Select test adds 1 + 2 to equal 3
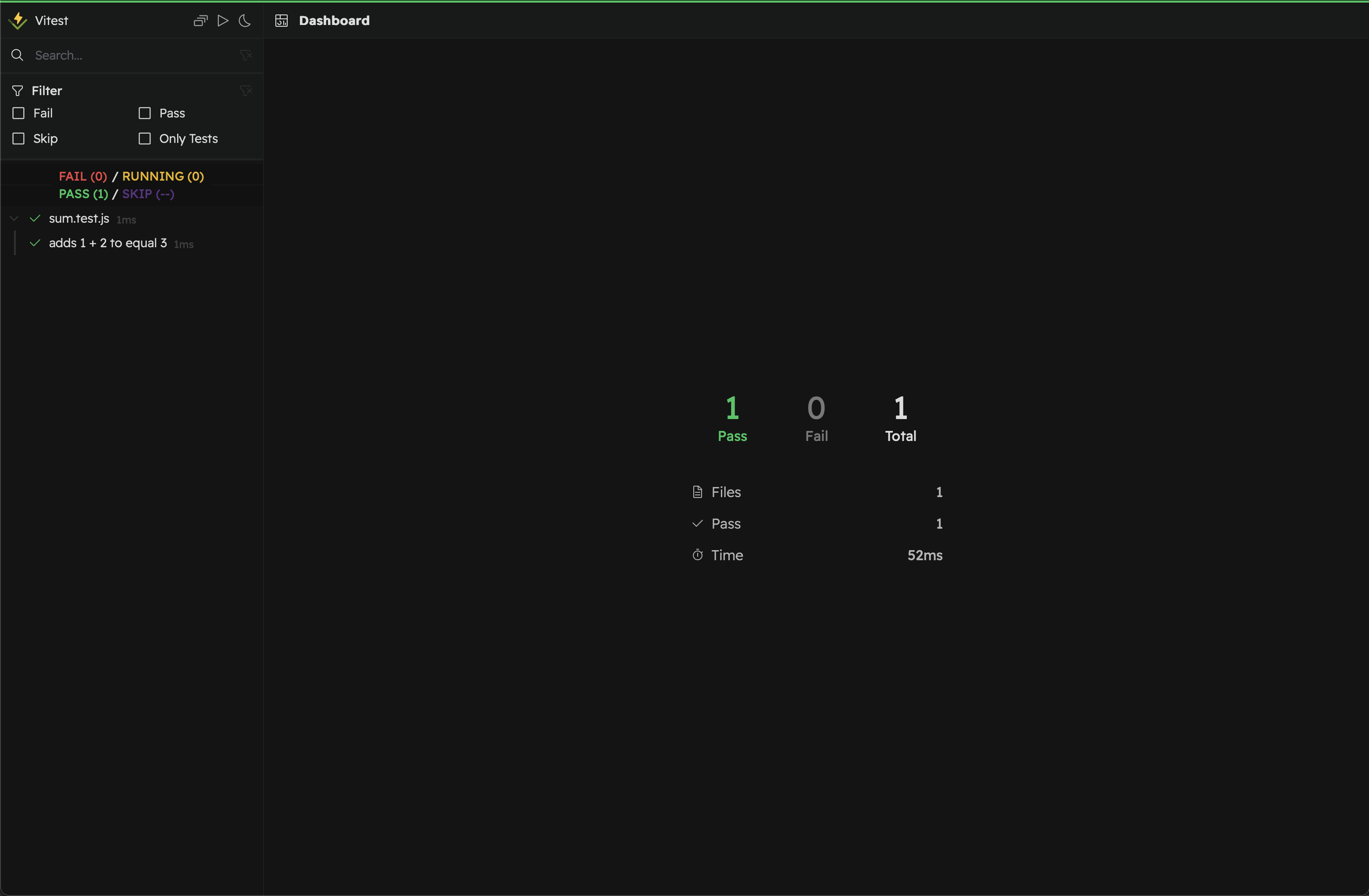 pos(107,243)
